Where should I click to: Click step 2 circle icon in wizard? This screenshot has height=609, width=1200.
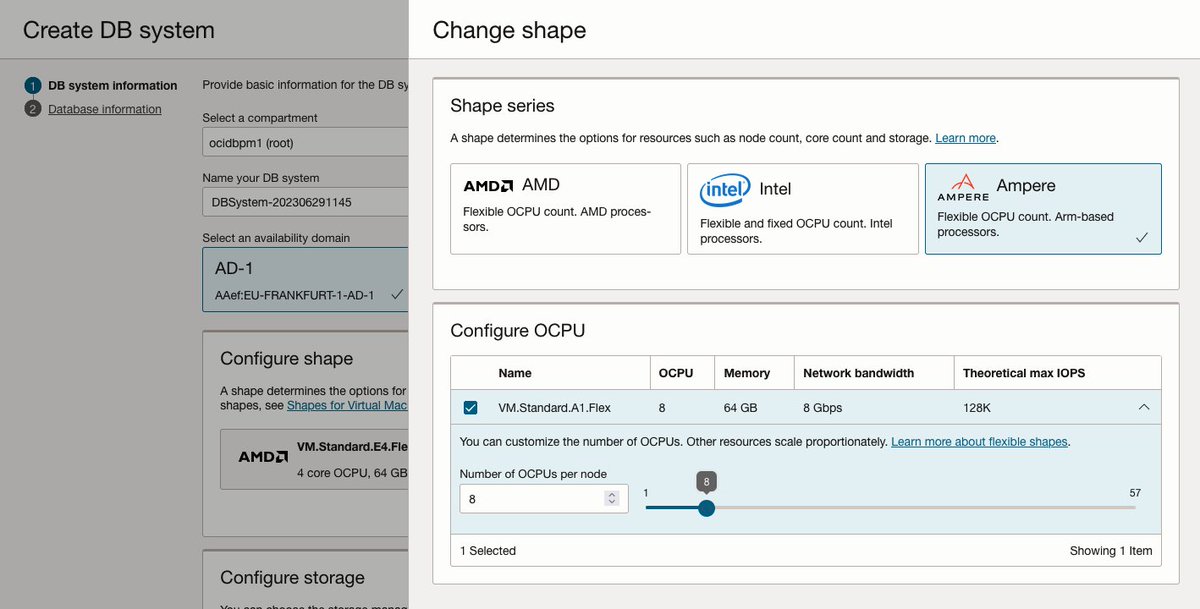(33, 109)
